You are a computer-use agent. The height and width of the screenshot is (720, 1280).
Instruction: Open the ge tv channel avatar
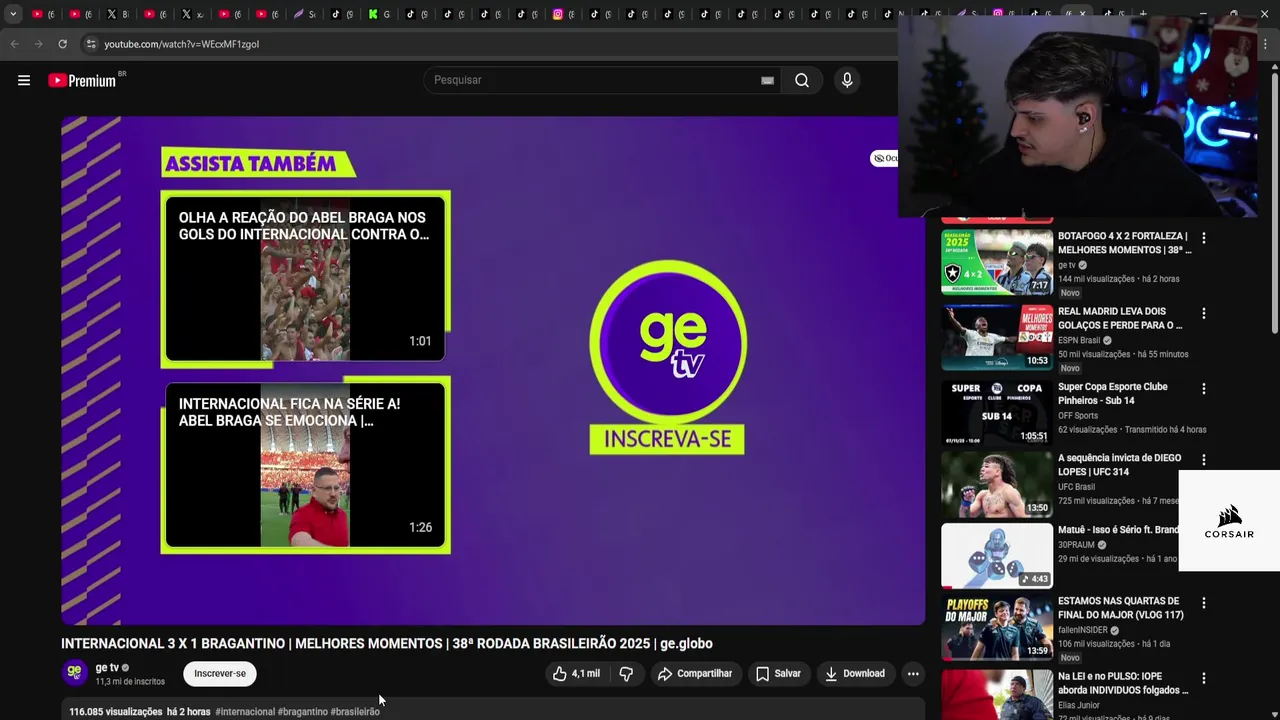pos(74,673)
